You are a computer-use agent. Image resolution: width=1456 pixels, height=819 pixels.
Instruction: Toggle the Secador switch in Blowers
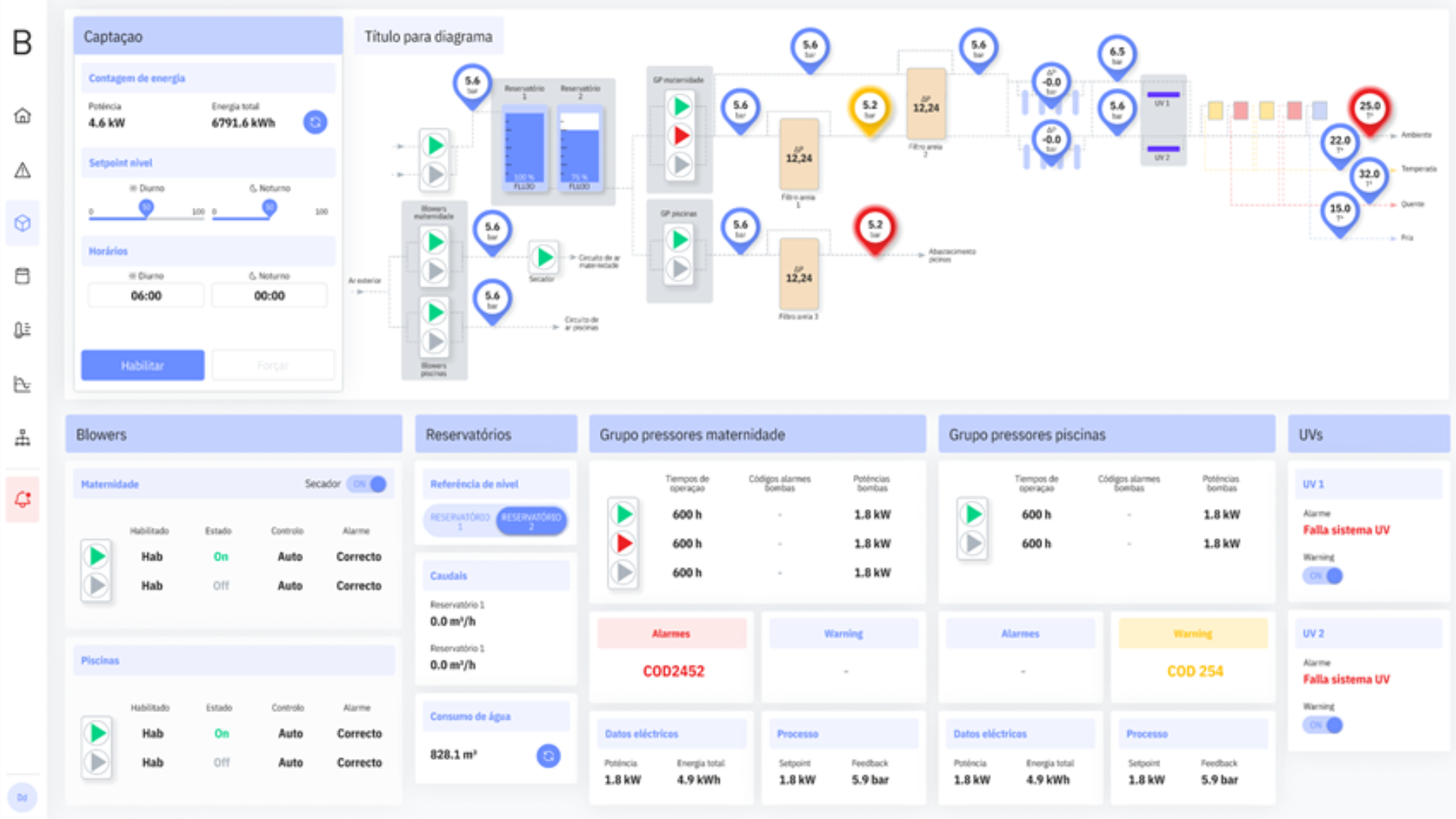[x=368, y=484]
